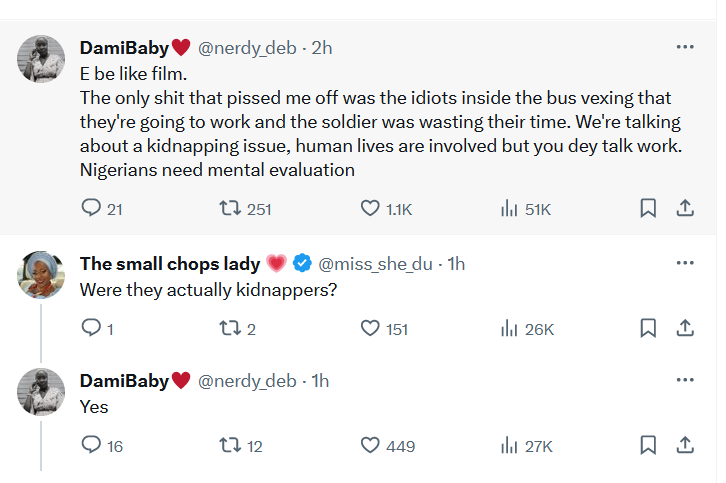Like the 'Yes' reply with 449 likes
The image size is (726, 483).
369,445
